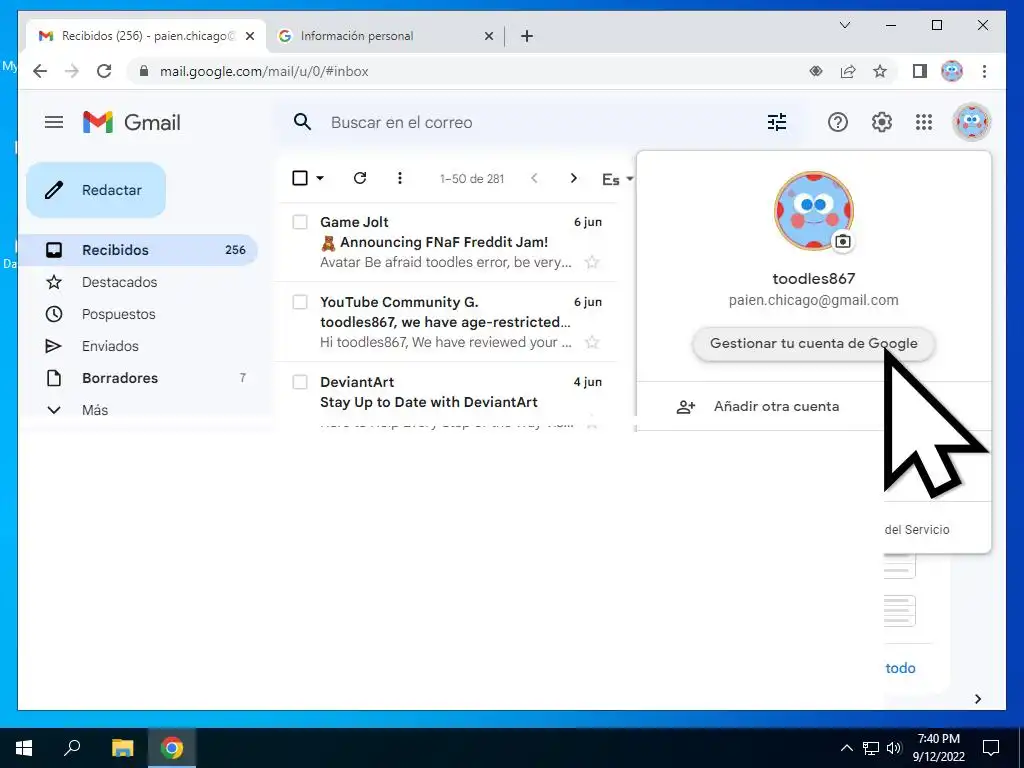Change profile picture via camera icon
The image size is (1024, 768).
click(x=843, y=242)
